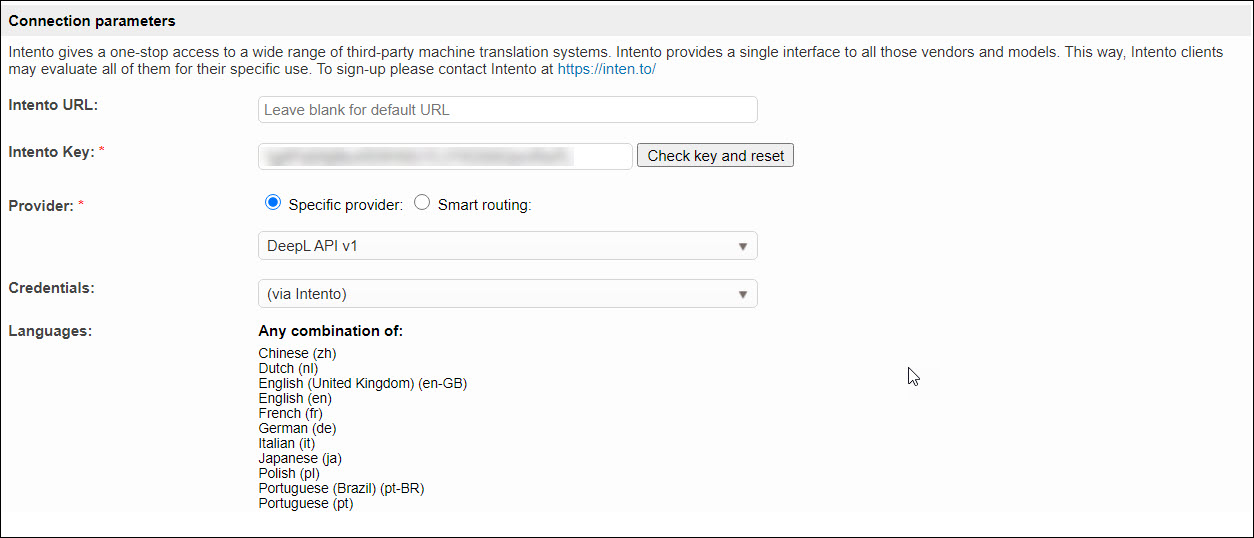
Task: Pick the English (en) language entry
Action: click(295, 398)
